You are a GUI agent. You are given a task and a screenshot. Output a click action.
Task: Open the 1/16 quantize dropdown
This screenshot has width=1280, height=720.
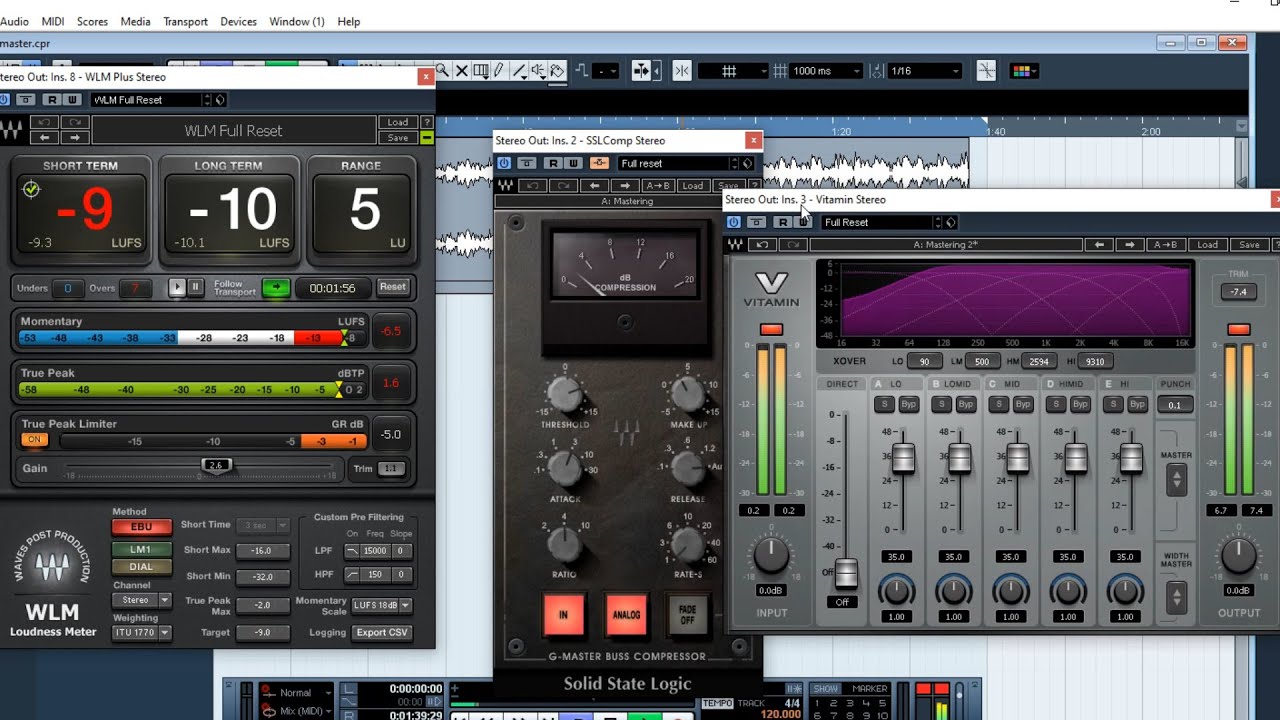925,71
